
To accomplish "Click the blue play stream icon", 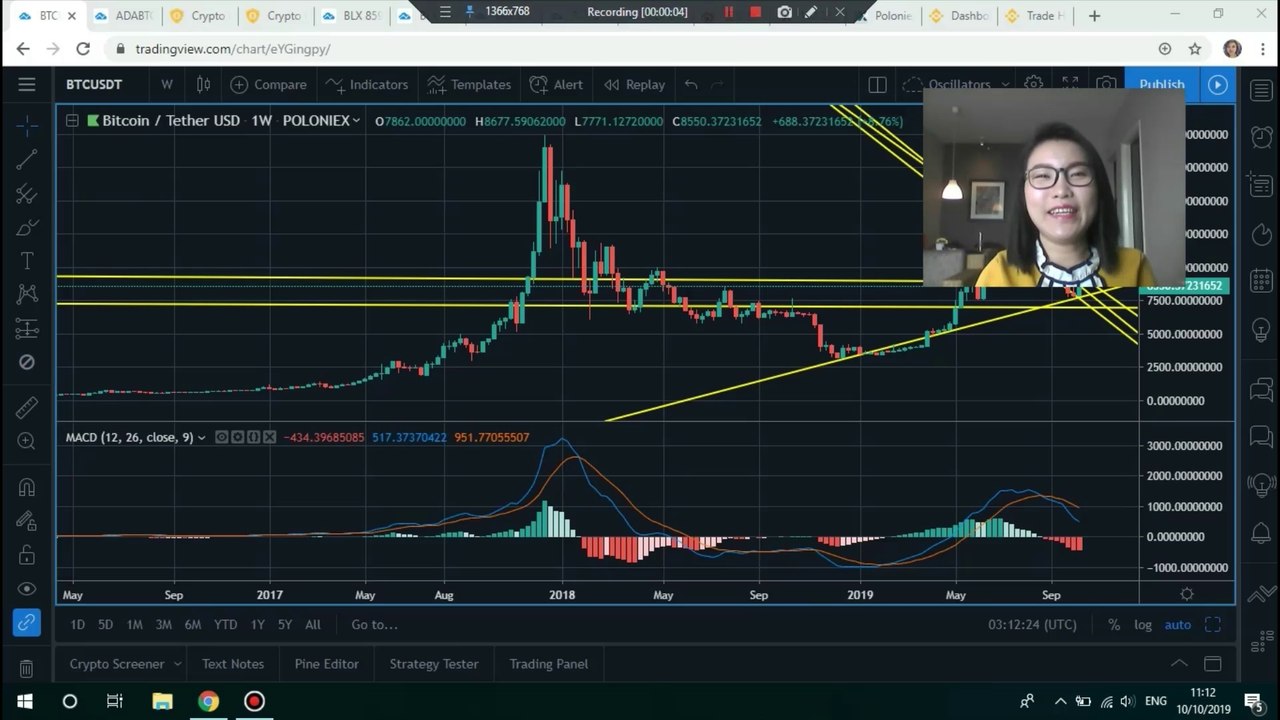I will pyautogui.click(x=1217, y=85).
